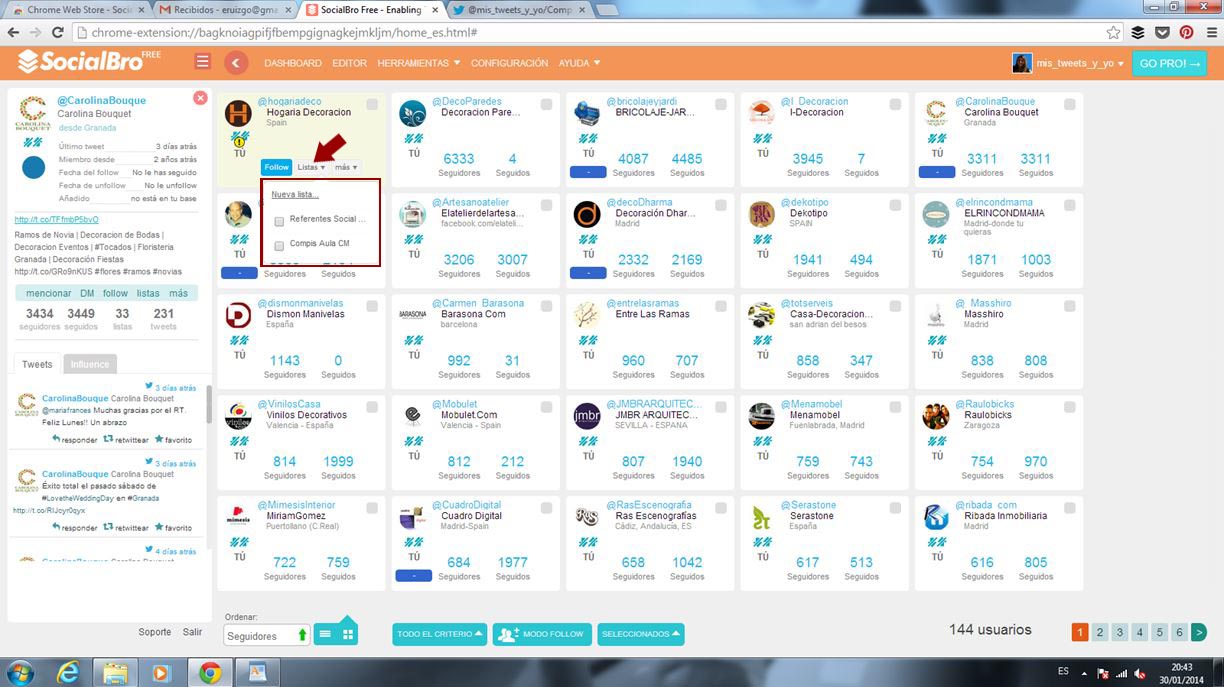Open the Listas dropdown on Hogaria card
Screen dimensions: 1224x687
click(x=312, y=167)
